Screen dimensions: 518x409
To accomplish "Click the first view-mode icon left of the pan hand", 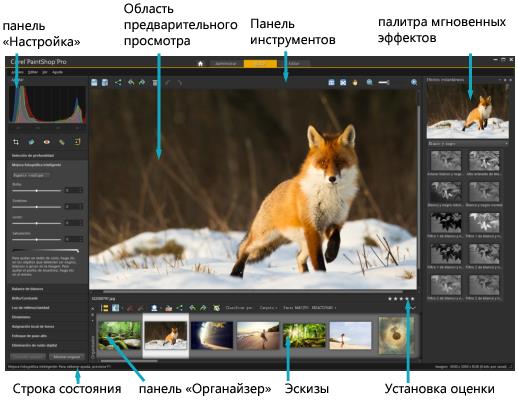I will coord(331,82).
